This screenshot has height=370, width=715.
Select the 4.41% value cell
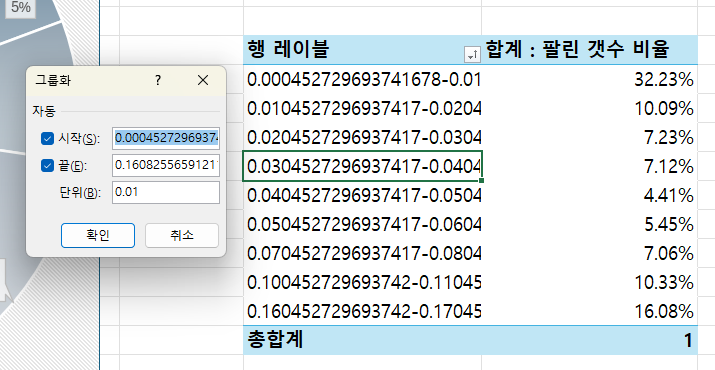coord(590,196)
